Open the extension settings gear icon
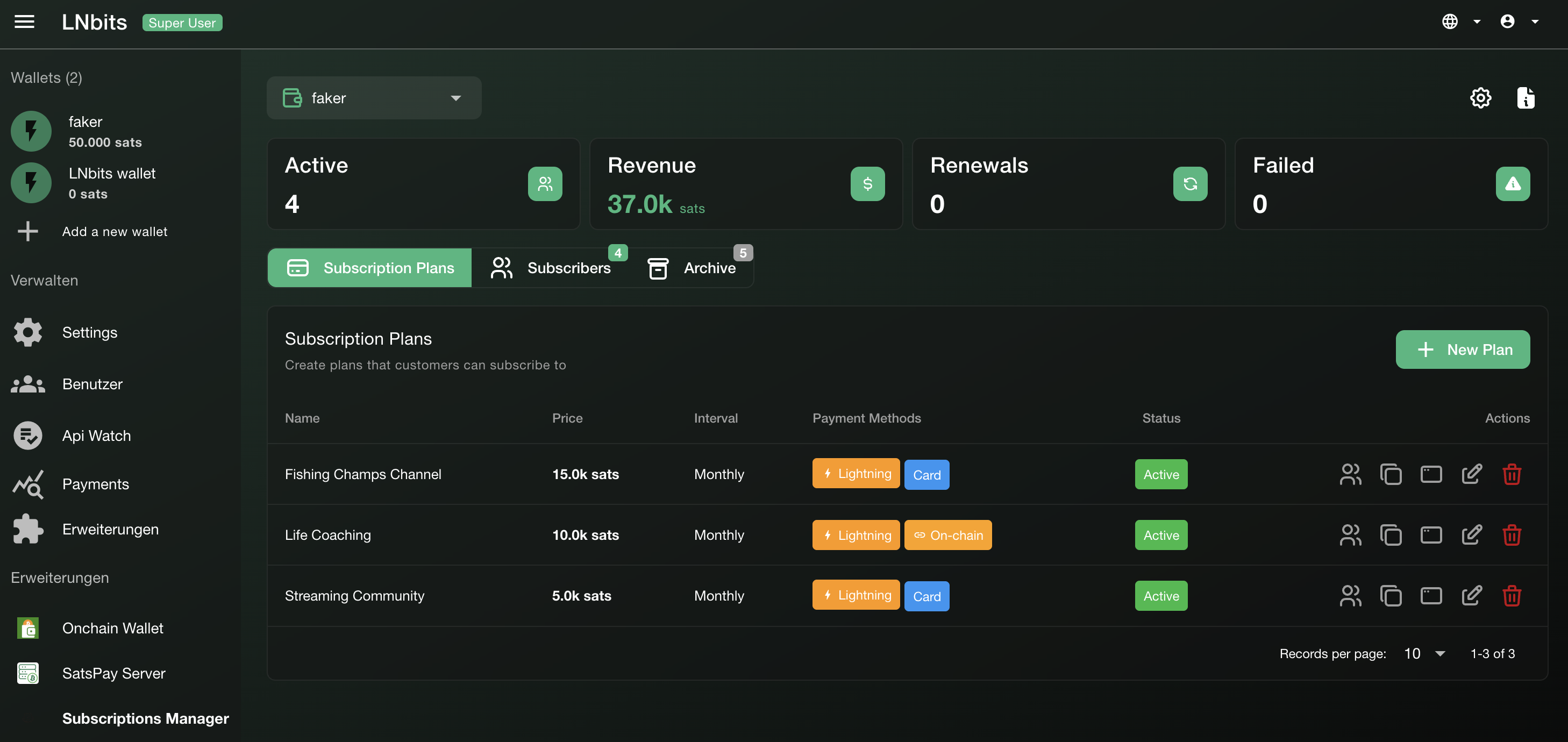The image size is (1568, 742). tap(1480, 97)
